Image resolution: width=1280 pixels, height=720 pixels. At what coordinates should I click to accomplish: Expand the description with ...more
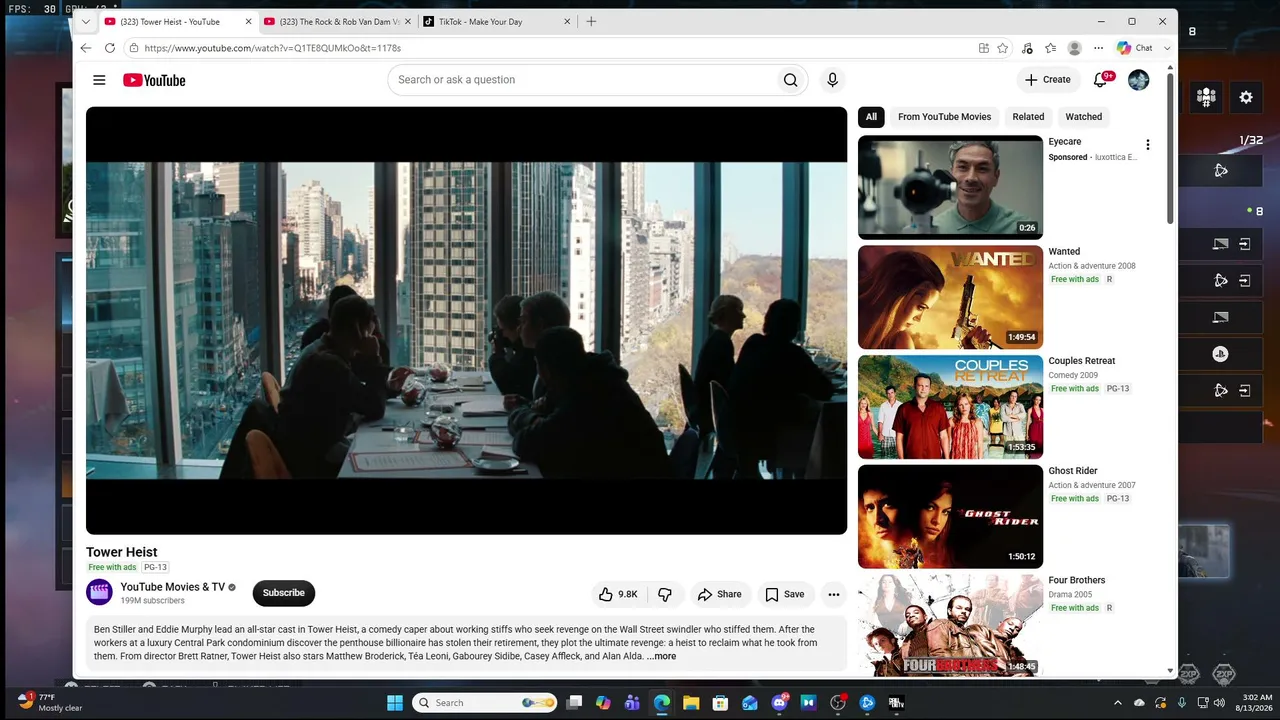[661, 656]
